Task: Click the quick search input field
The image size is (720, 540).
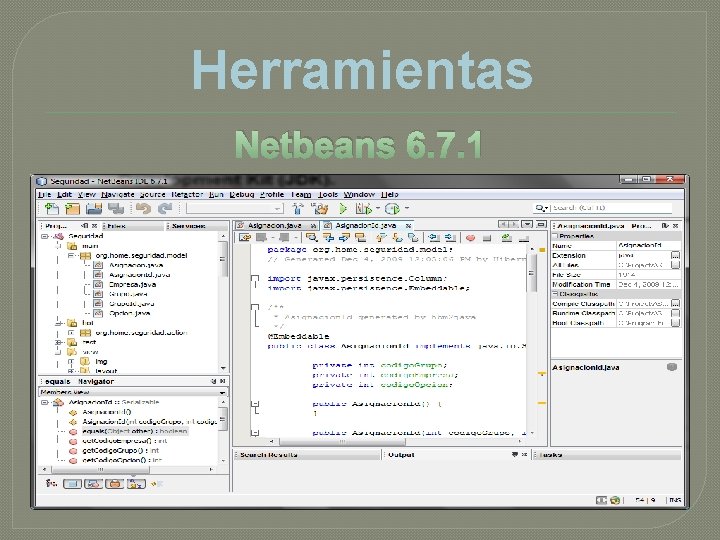Action: coord(611,208)
